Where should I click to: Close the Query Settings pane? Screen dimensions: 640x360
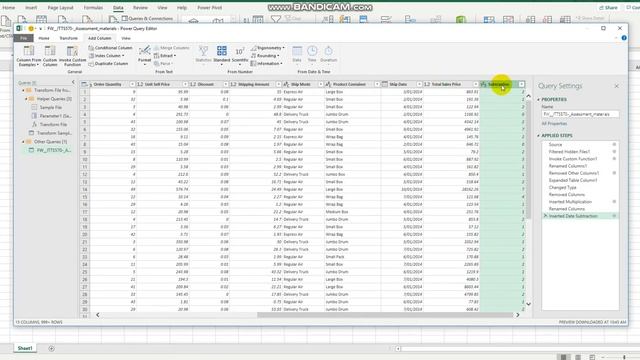(x=616, y=86)
